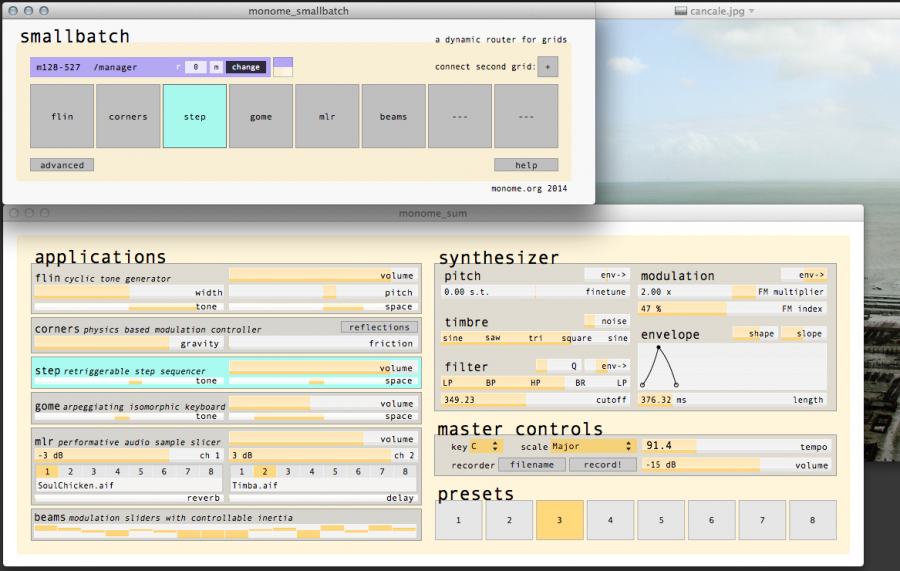The image size is (900, 571).
Task: Open help in smallbatch window
Action: coord(526,165)
